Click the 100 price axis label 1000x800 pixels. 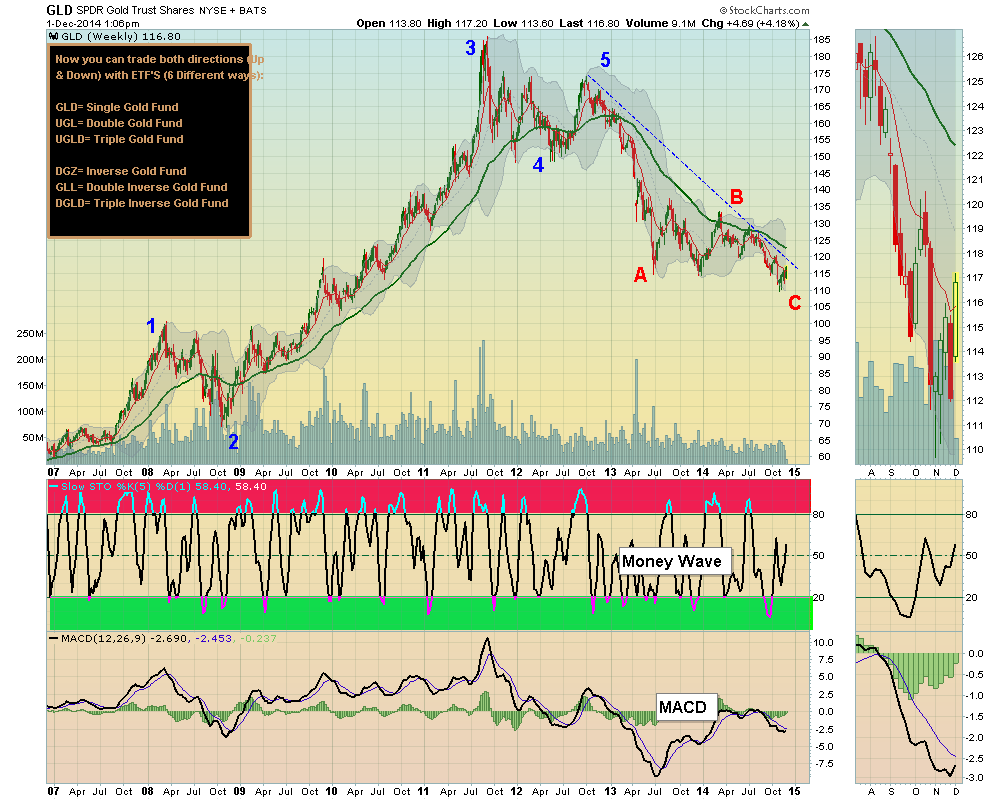tap(822, 323)
